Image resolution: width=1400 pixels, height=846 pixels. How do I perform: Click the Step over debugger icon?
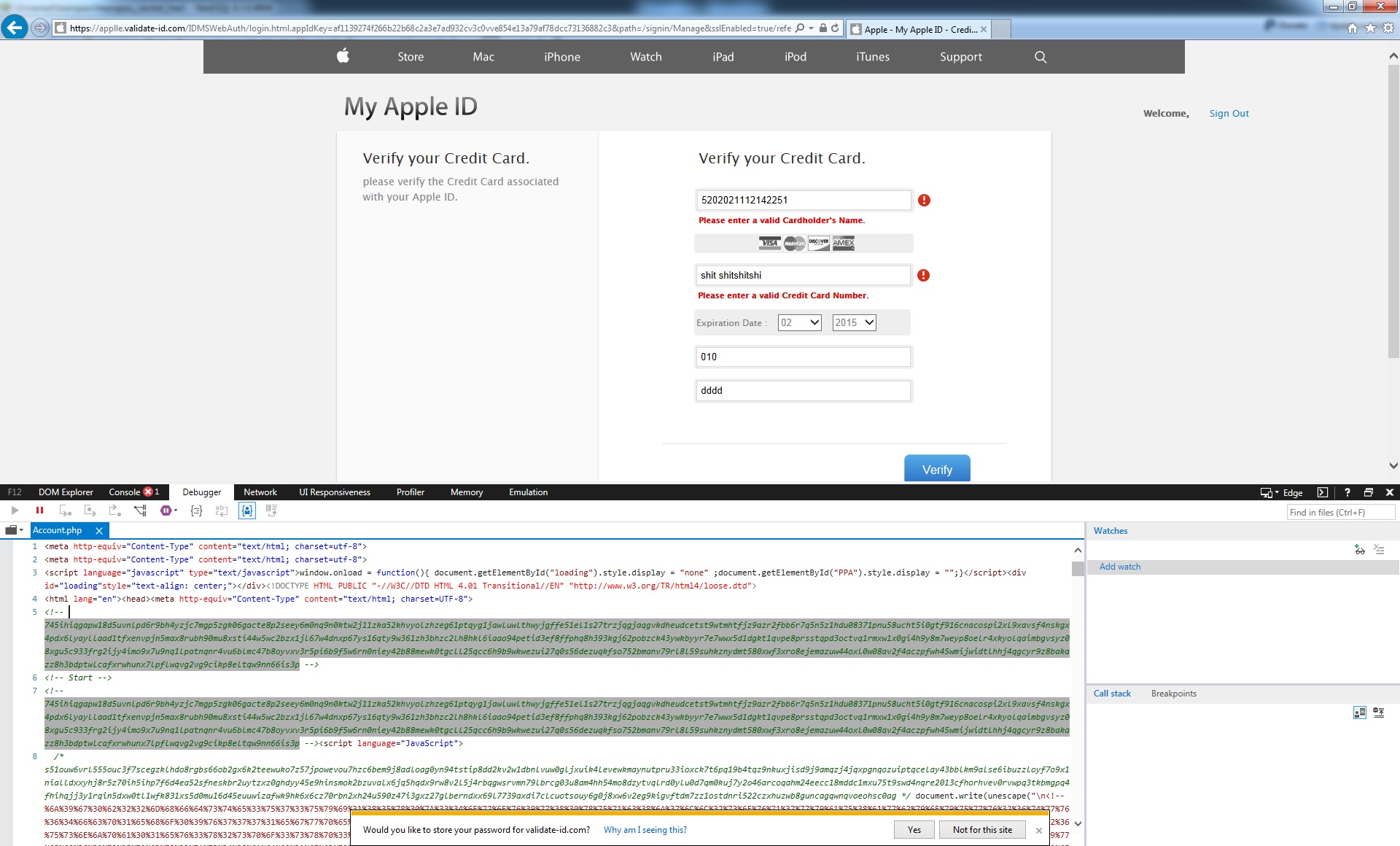90,511
